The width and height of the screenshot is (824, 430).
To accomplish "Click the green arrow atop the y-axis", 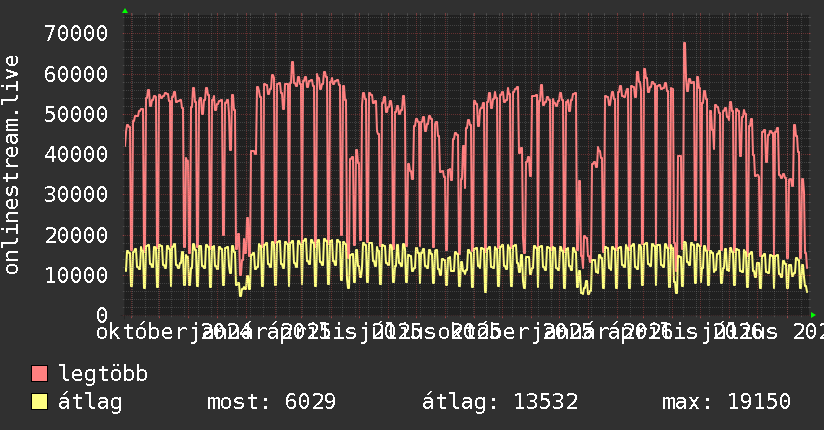I will pos(125,11).
